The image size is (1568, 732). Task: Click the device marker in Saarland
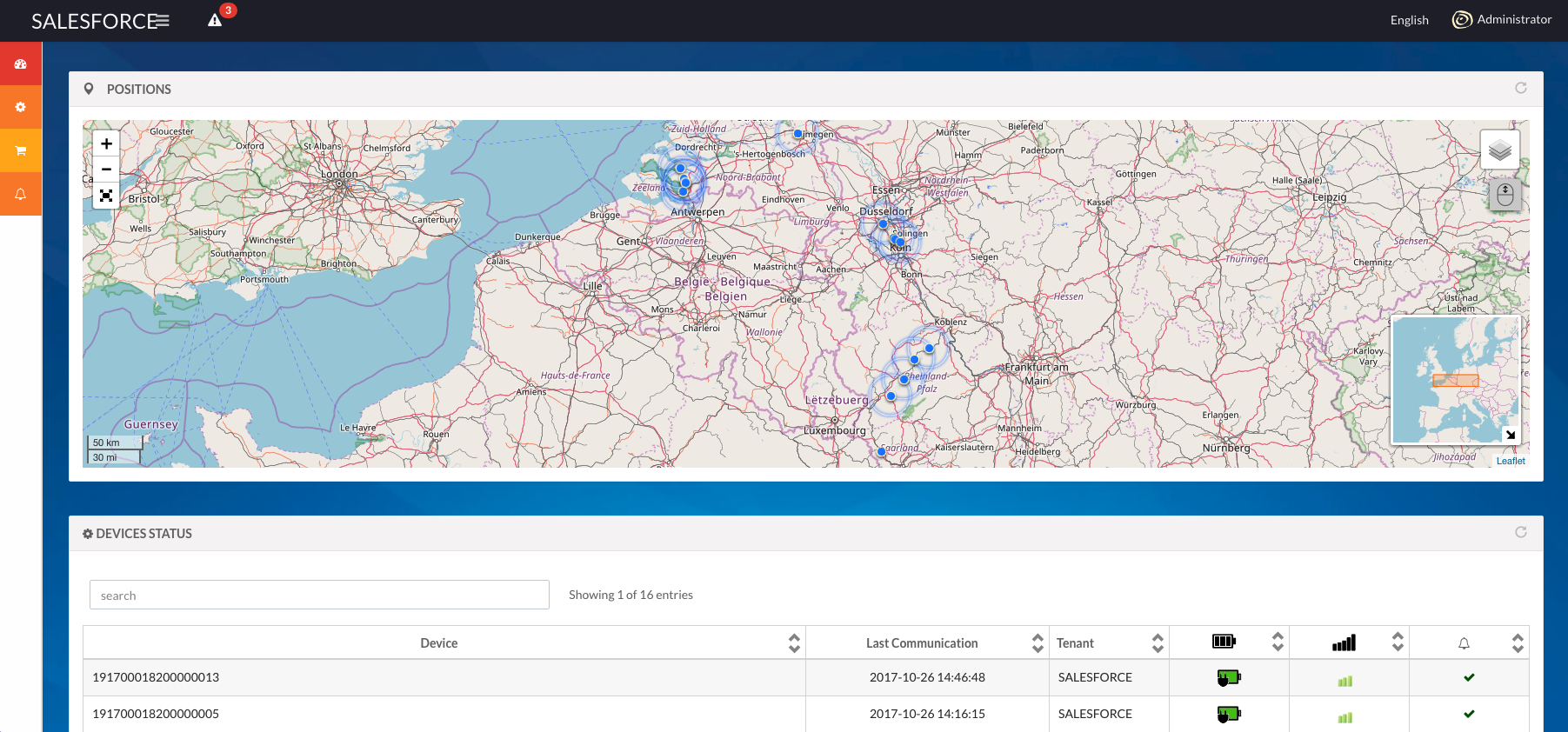click(881, 451)
